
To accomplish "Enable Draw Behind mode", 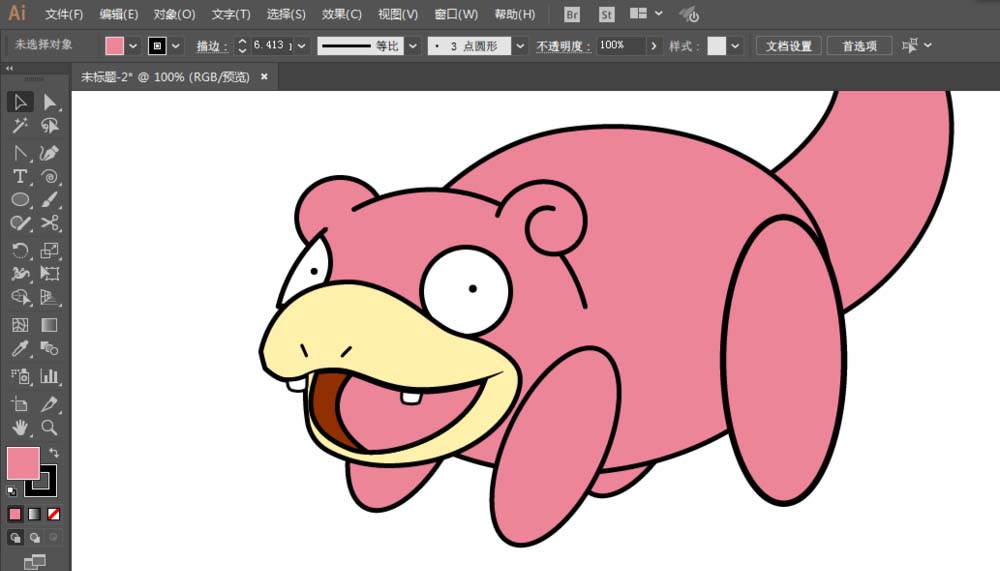I will tap(34, 537).
